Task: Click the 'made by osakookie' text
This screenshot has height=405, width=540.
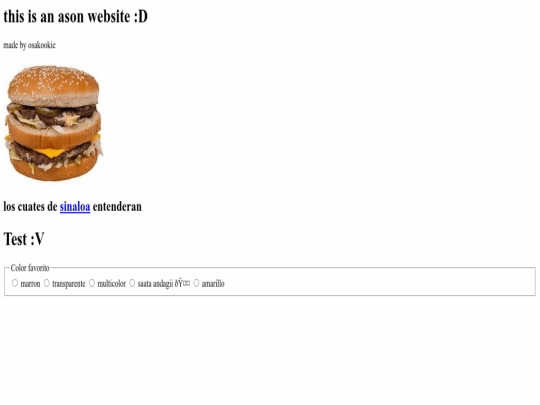Action: [x=29, y=45]
